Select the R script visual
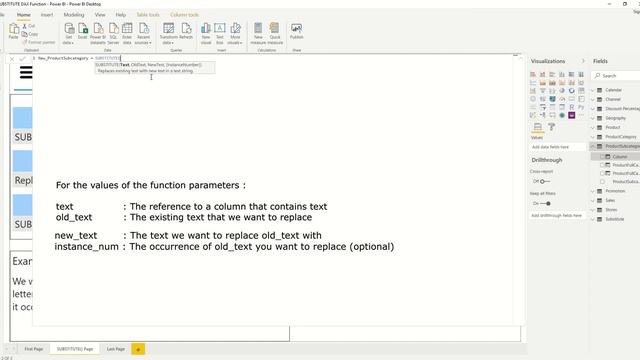640x360 pixels. 572,107
